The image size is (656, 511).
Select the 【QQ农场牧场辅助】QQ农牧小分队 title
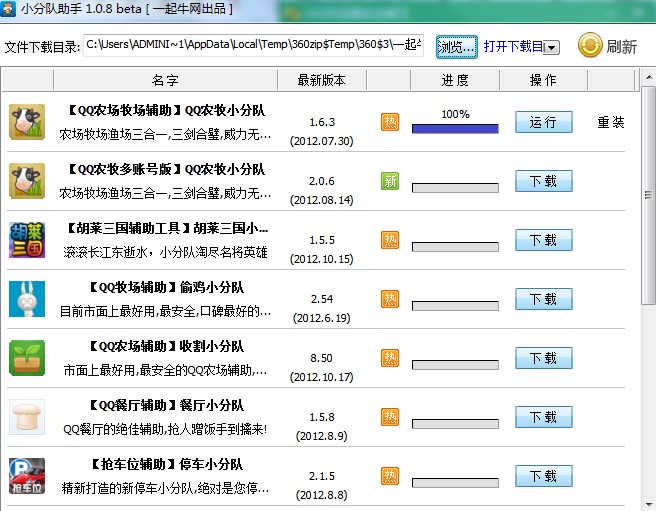point(166,110)
